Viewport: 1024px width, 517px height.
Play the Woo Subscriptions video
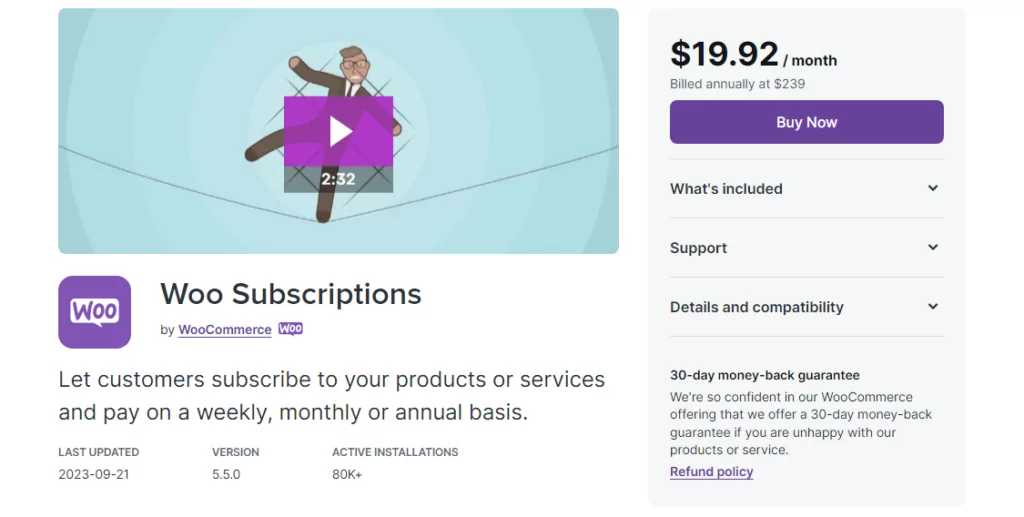coord(338,131)
